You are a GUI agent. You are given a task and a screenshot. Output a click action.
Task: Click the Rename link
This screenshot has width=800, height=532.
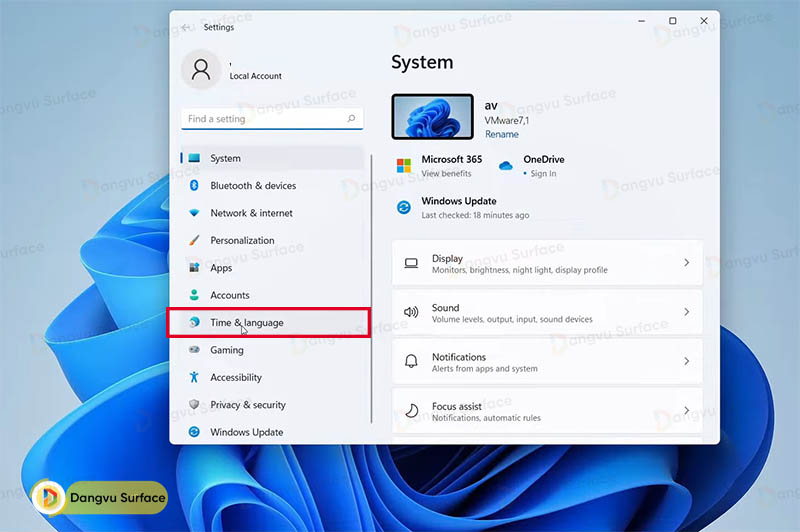pyautogui.click(x=502, y=134)
